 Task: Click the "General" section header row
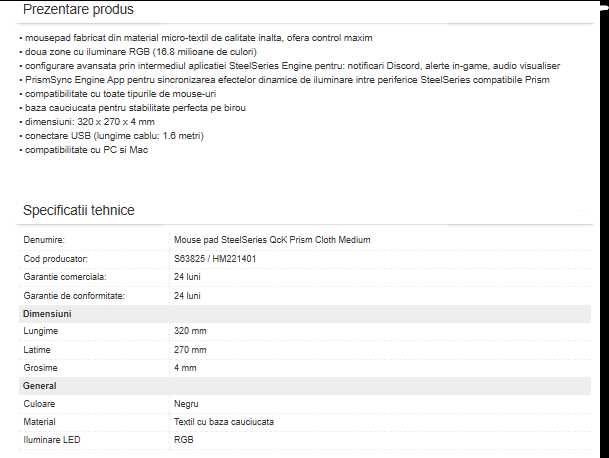point(40,386)
